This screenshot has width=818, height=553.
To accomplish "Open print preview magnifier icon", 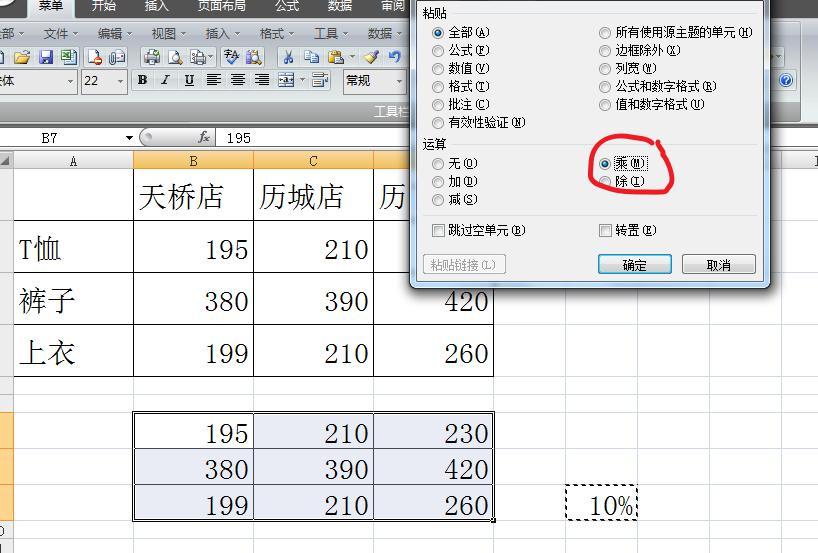I will (x=175, y=57).
